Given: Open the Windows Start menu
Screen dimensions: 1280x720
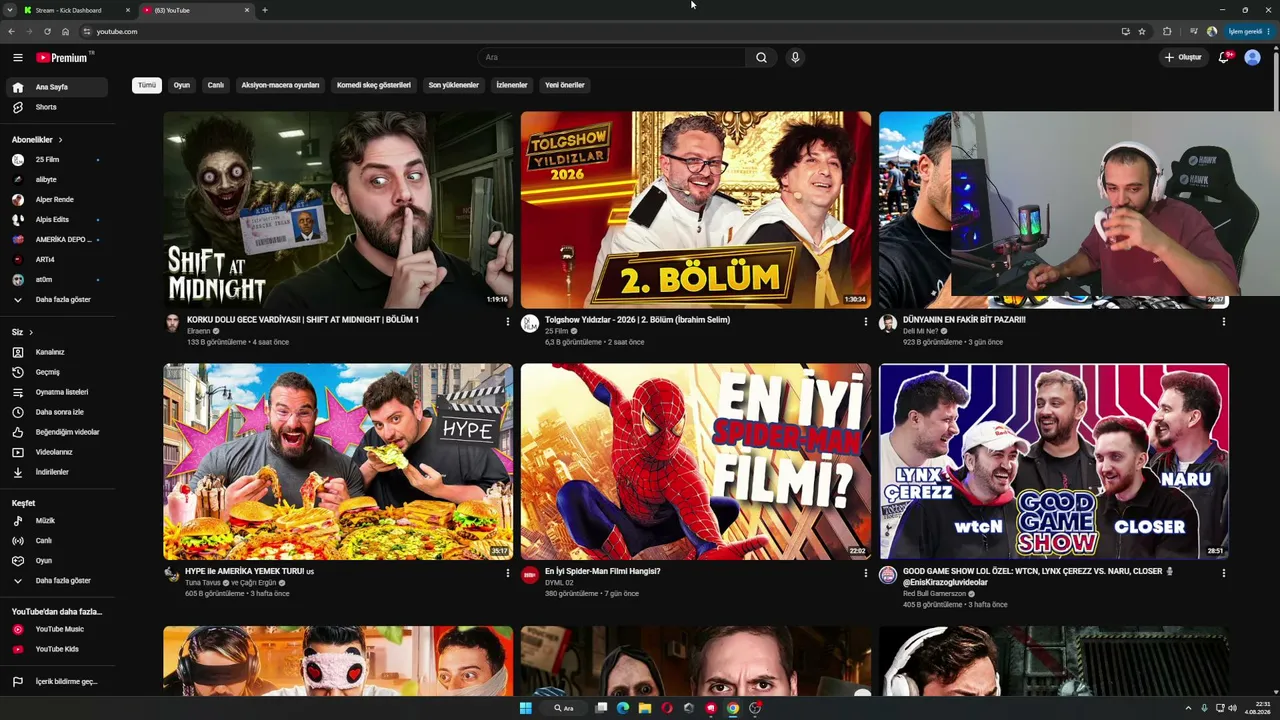Looking at the screenshot, I should click(526, 708).
